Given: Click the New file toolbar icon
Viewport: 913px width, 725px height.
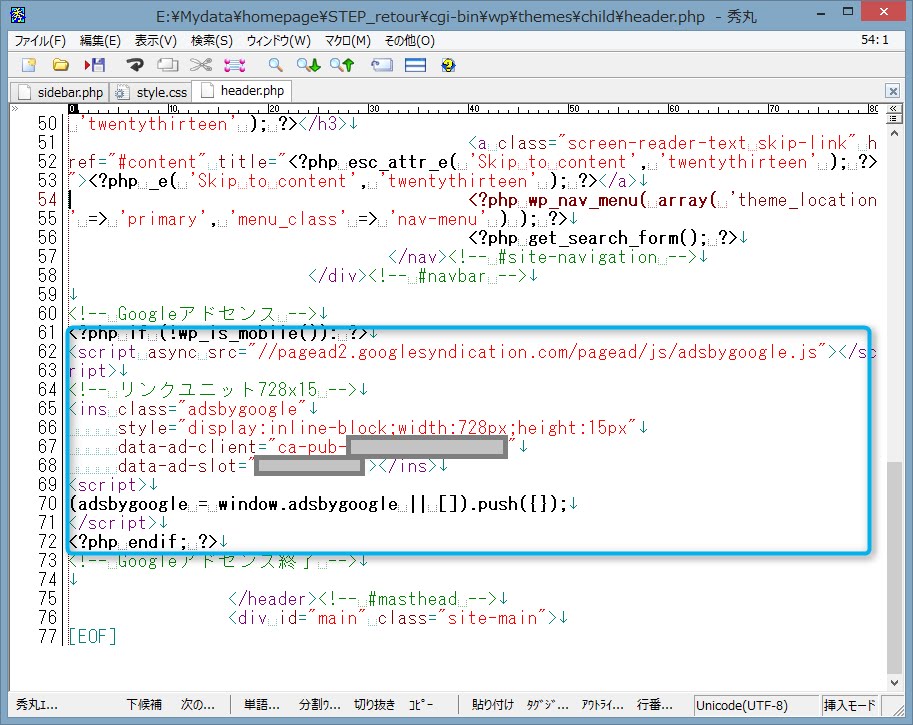Looking at the screenshot, I should click(29, 65).
